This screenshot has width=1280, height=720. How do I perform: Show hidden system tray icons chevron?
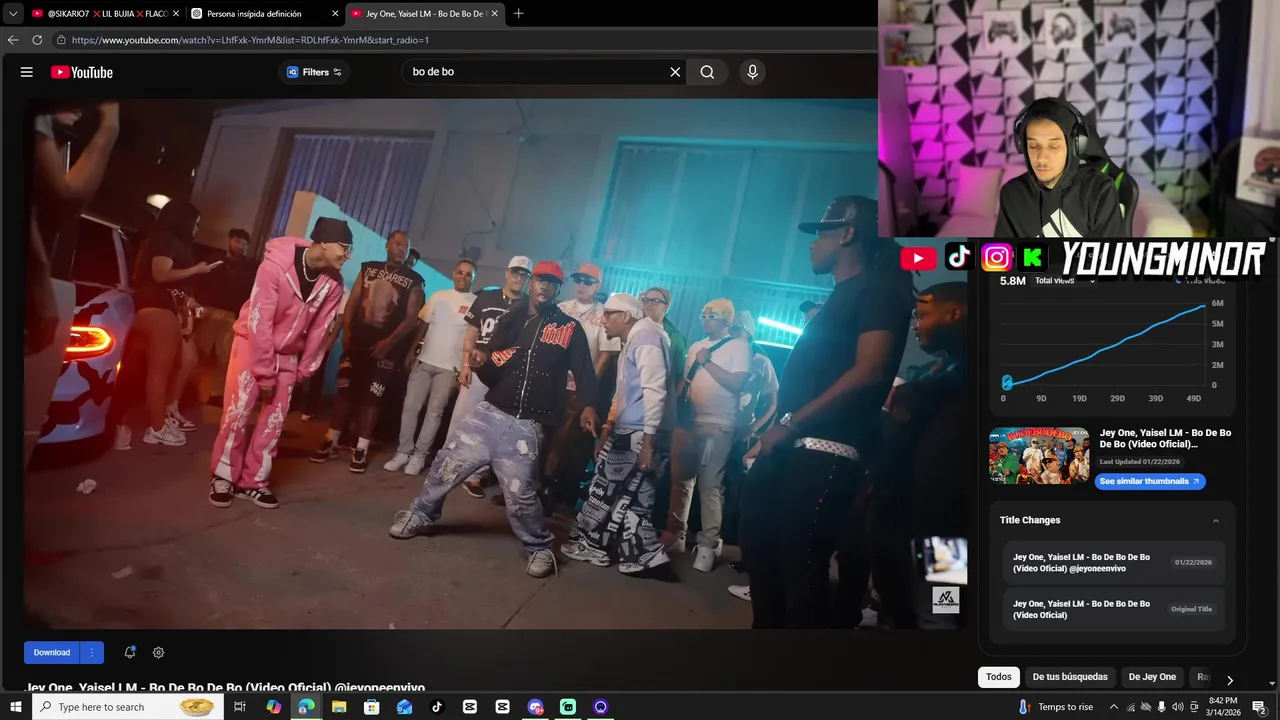[1114, 707]
